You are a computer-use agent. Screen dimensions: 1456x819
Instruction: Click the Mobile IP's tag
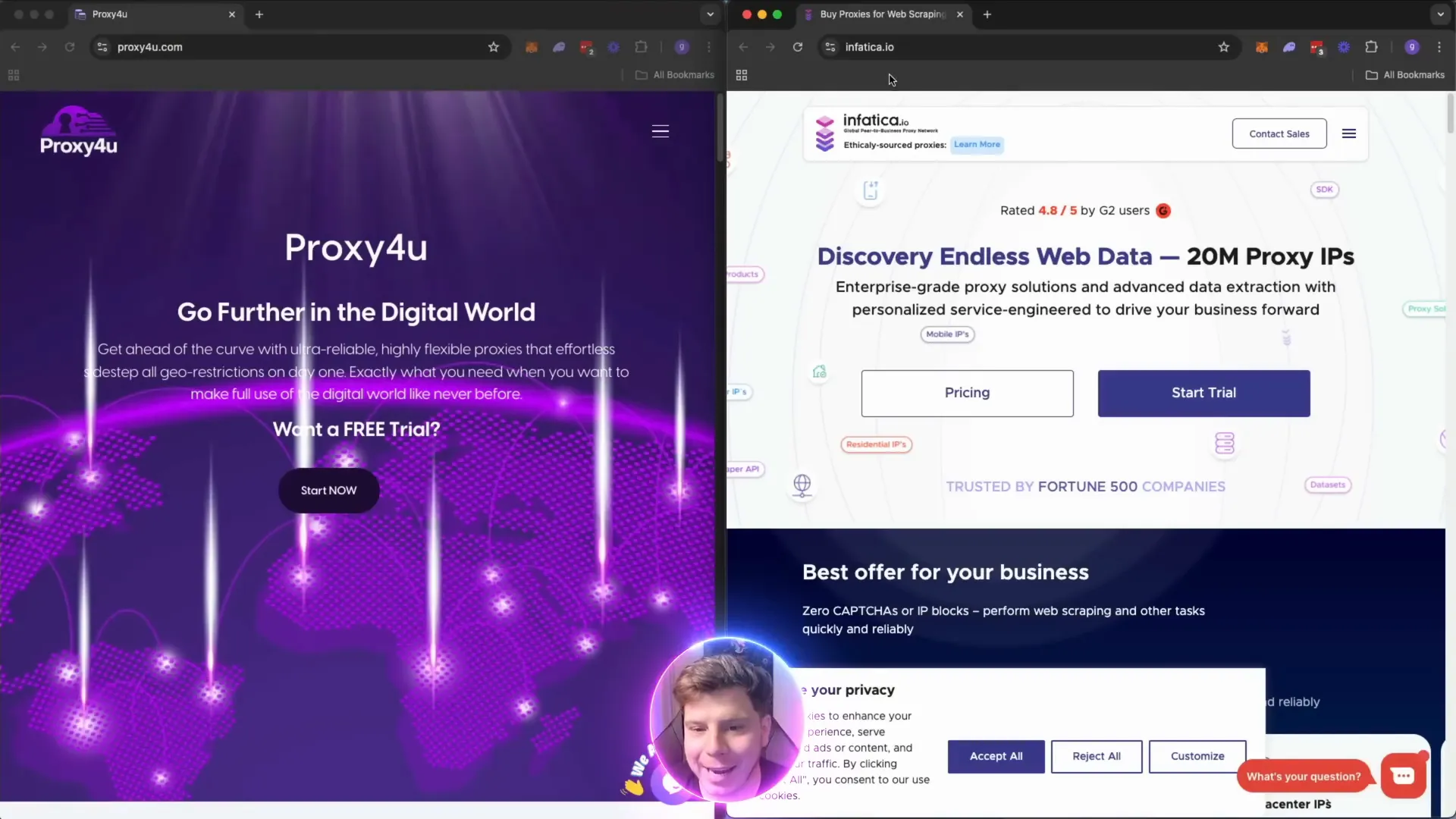click(x=947, y=334)
